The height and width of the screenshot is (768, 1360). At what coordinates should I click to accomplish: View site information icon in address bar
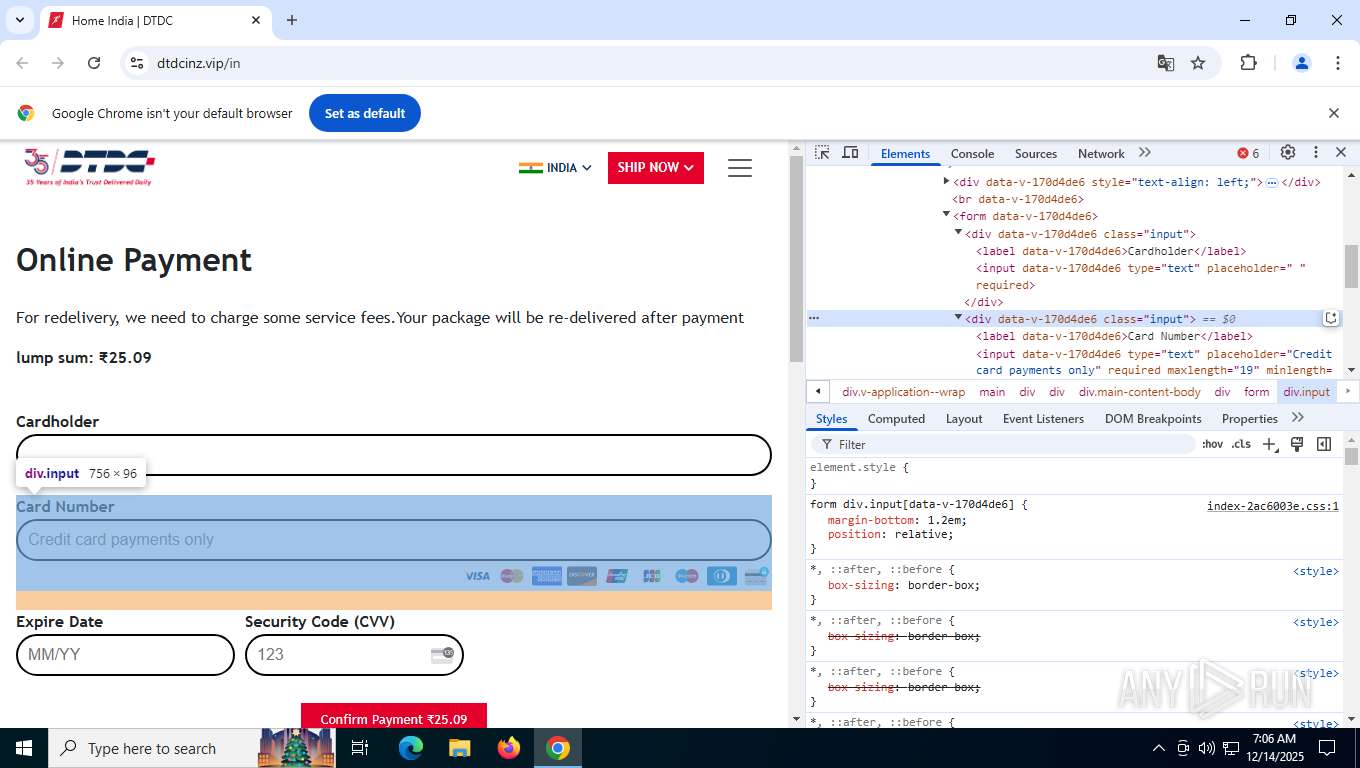coord(138,63)
